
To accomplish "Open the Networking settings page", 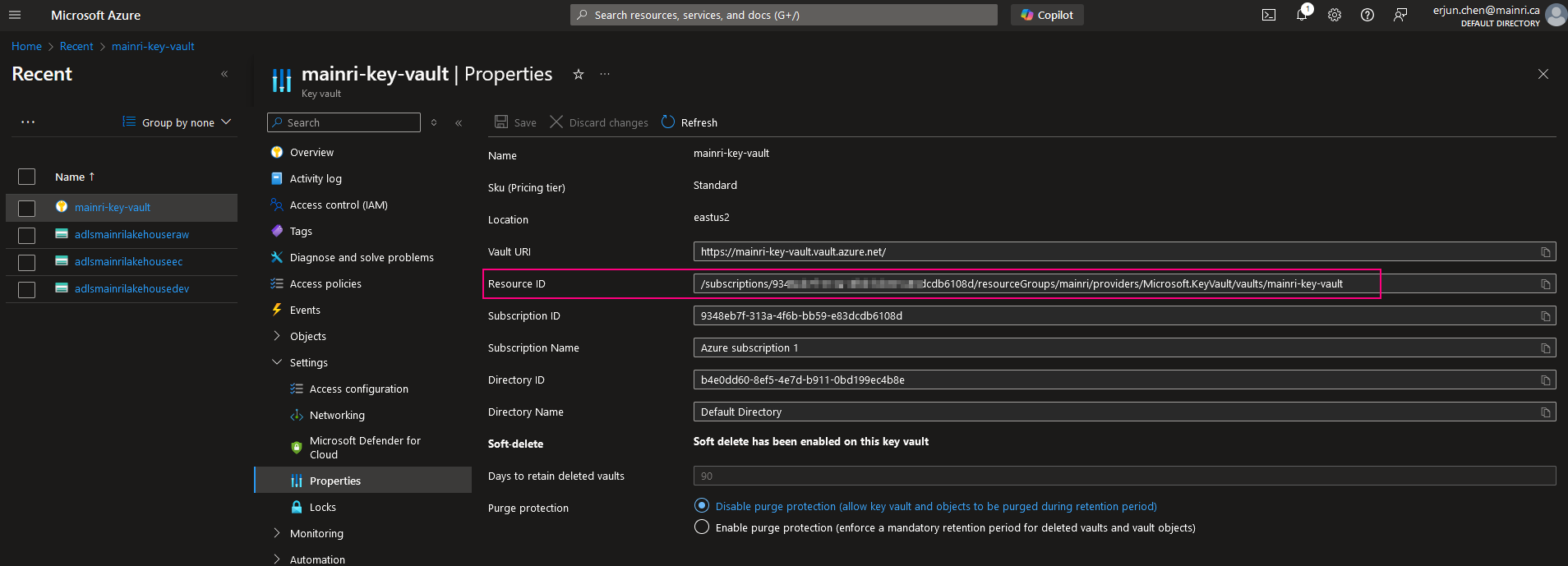I will click(337, 415).
